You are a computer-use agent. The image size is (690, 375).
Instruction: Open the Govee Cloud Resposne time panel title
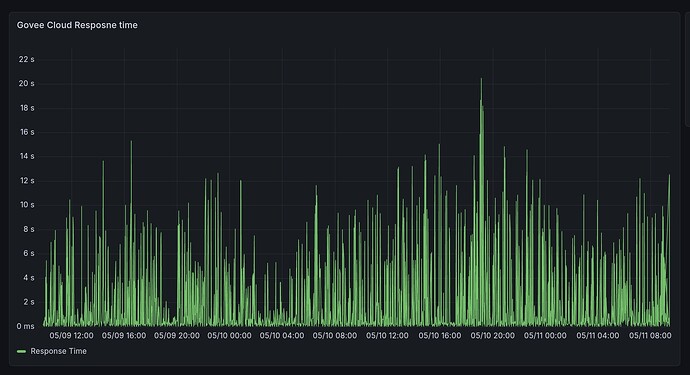pyautogui.click(x=77, y=25)
